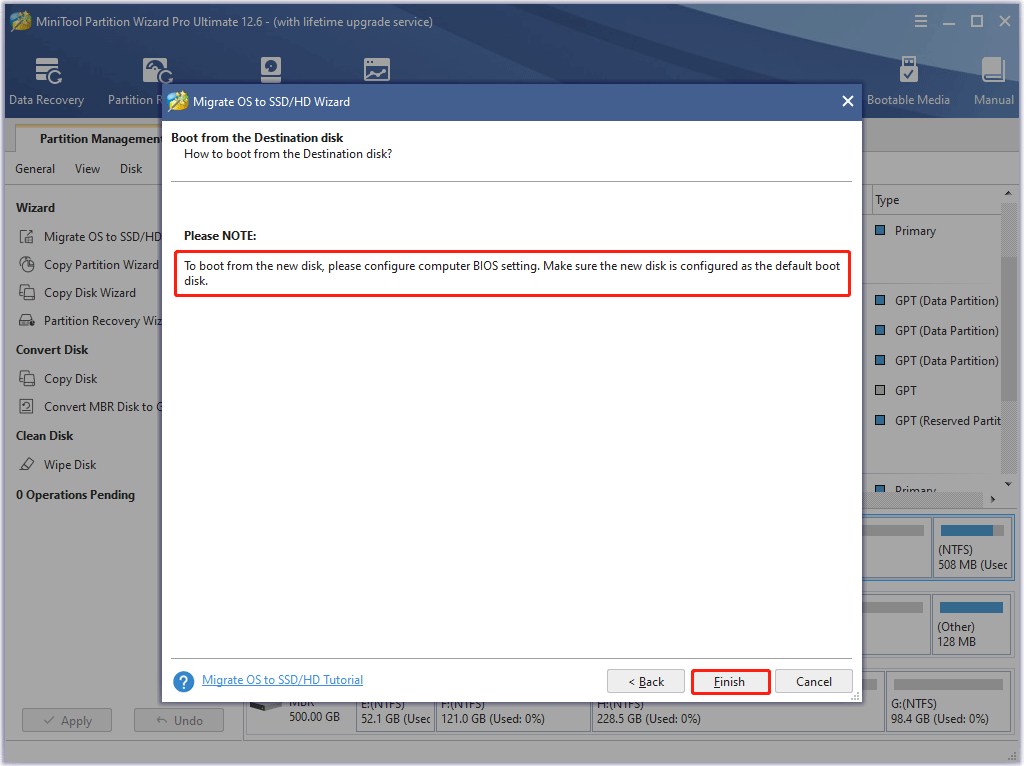Click the blue help question mark icon
Screen dimensions: 1026x766
click(x=183, y=682)
